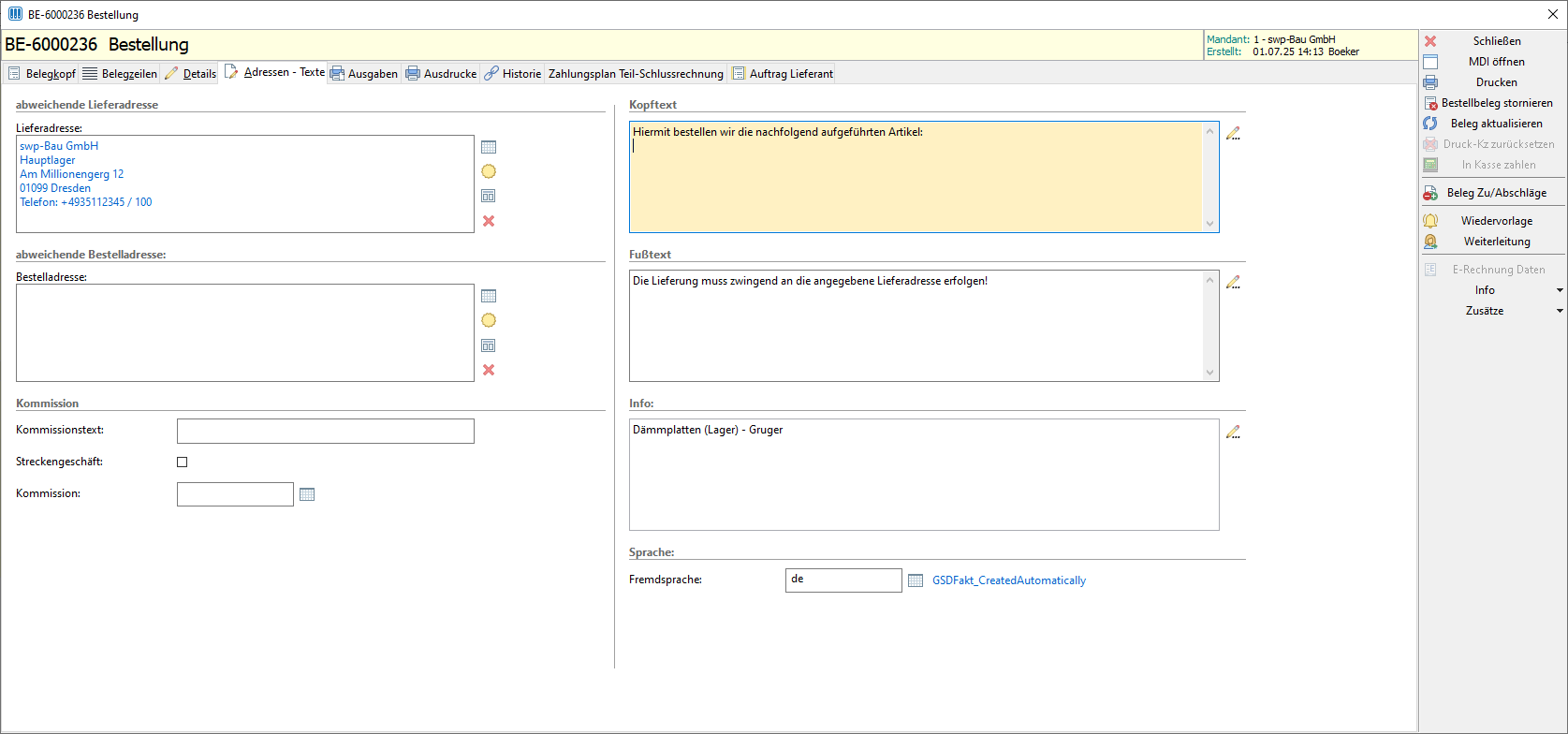Click the app icon in title bar
1568x734 pixels.
point(15,14)
